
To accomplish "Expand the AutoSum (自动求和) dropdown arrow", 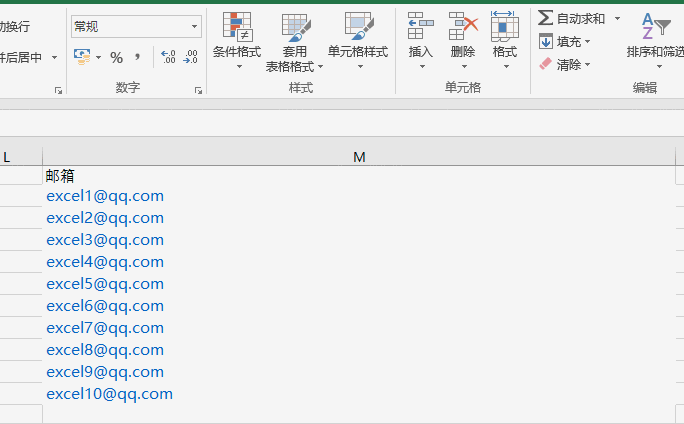I will (x=617, y=19).
